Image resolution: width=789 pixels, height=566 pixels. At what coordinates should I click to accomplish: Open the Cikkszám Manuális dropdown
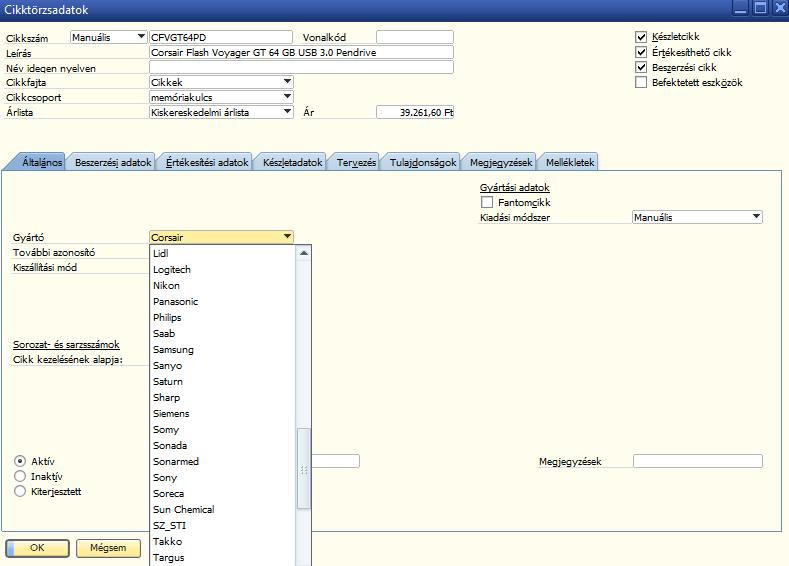pos(108,37)
